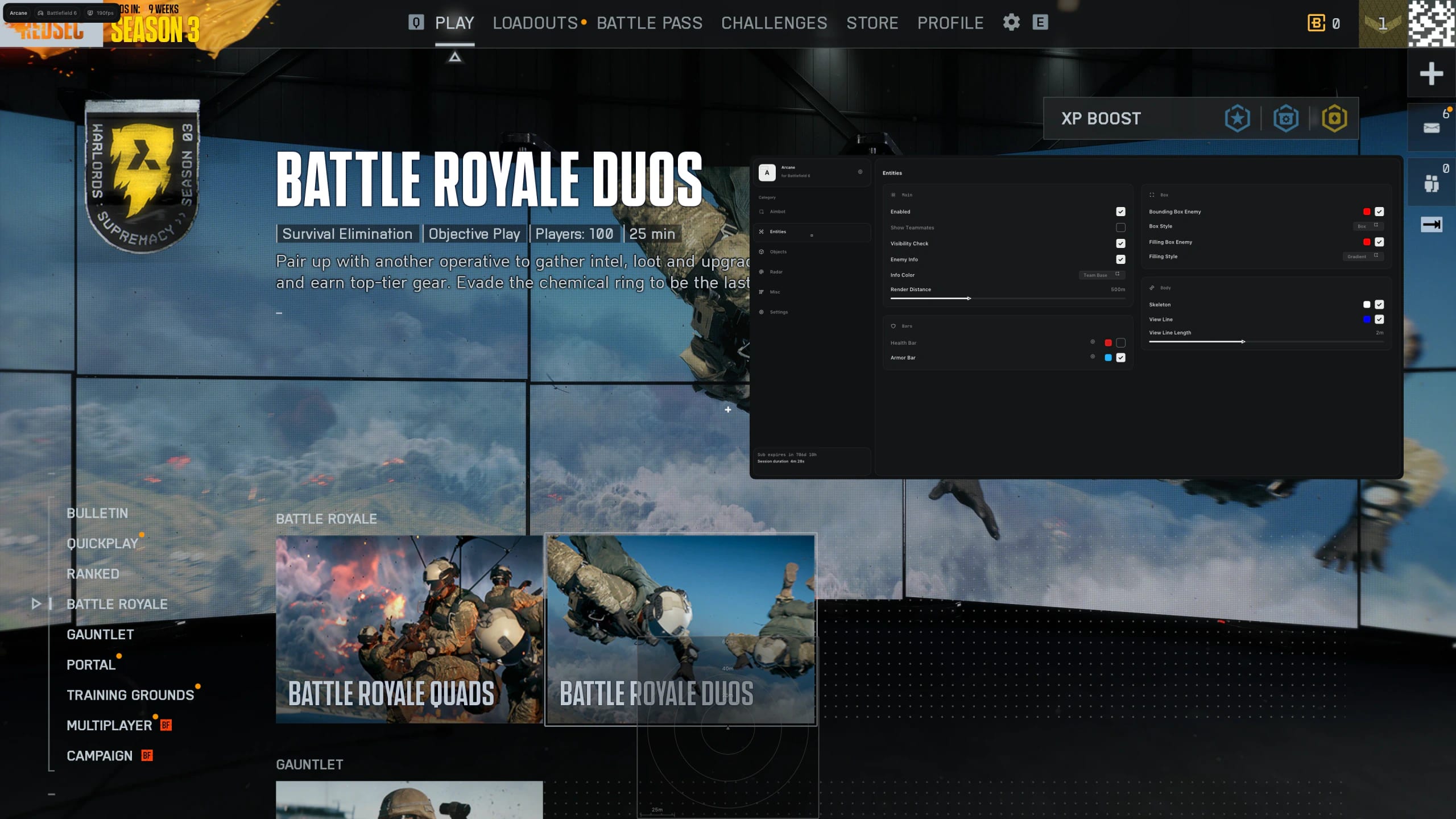
Task: Click the player rank badge icon
Action: pyautogui.click(x=1383, y=23)
